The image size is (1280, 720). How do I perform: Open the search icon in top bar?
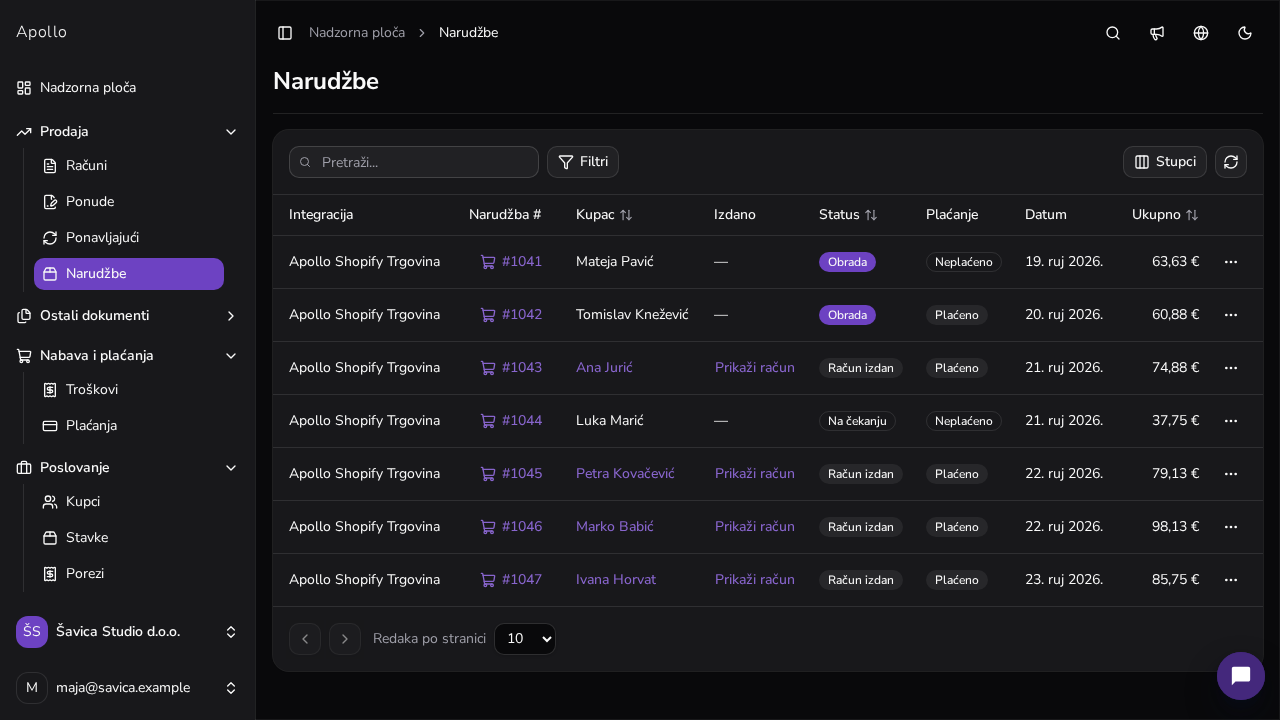[x=1113, y=33]
